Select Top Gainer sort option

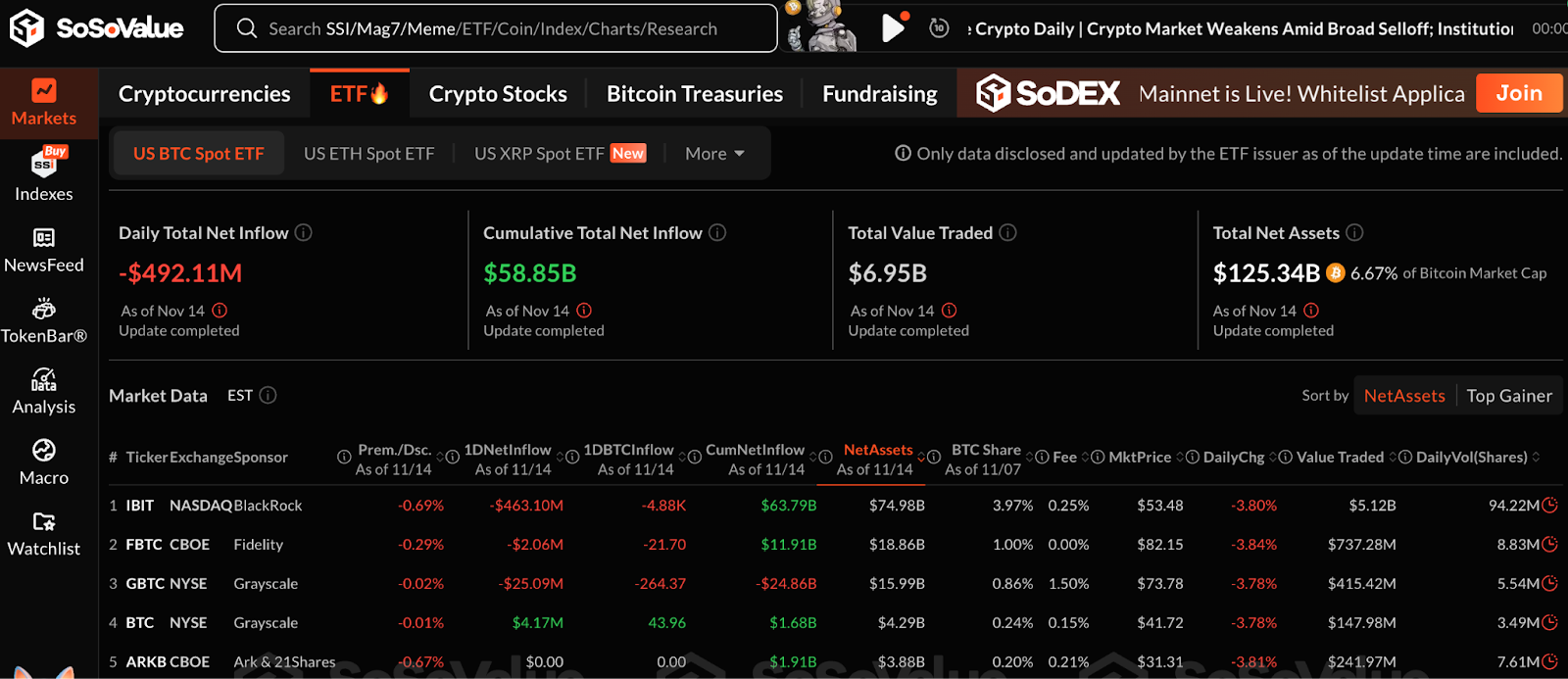click(1509, 396)
